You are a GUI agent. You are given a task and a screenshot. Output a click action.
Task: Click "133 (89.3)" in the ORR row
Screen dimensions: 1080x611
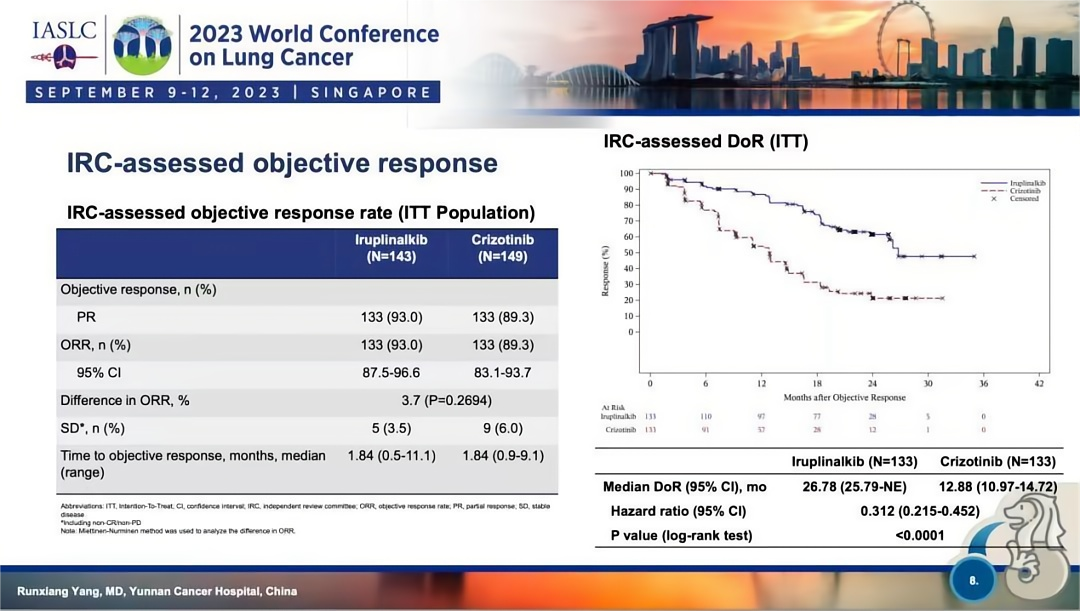pyautogui.click(x=503, y=344)
